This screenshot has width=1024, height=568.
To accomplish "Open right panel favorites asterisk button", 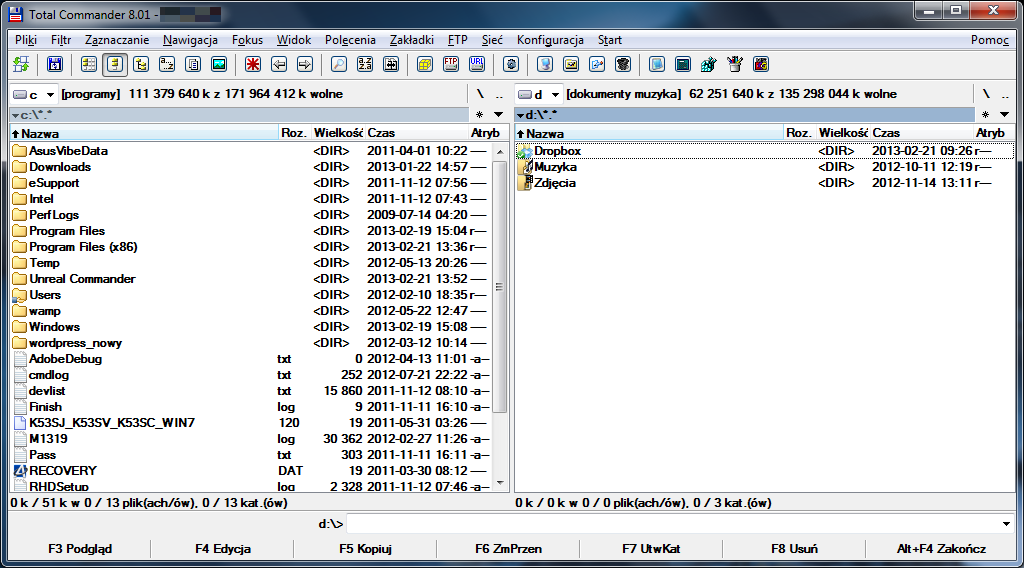I will (985, 115).
